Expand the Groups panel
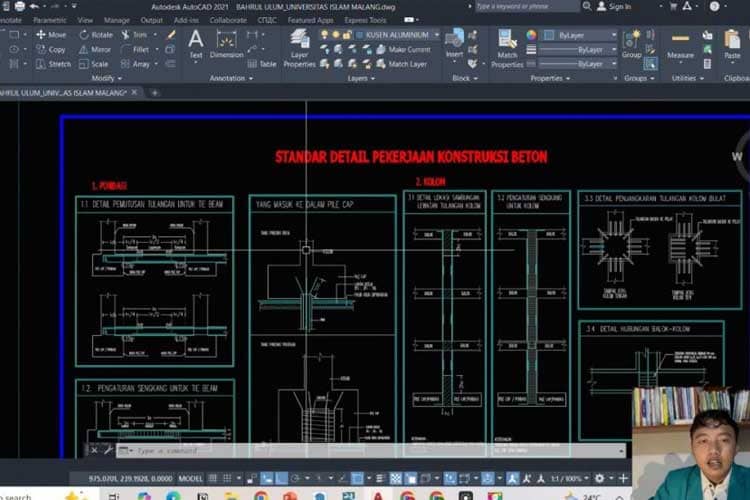The width and height of the screenshot is (750, 500). tap(639, 78)
